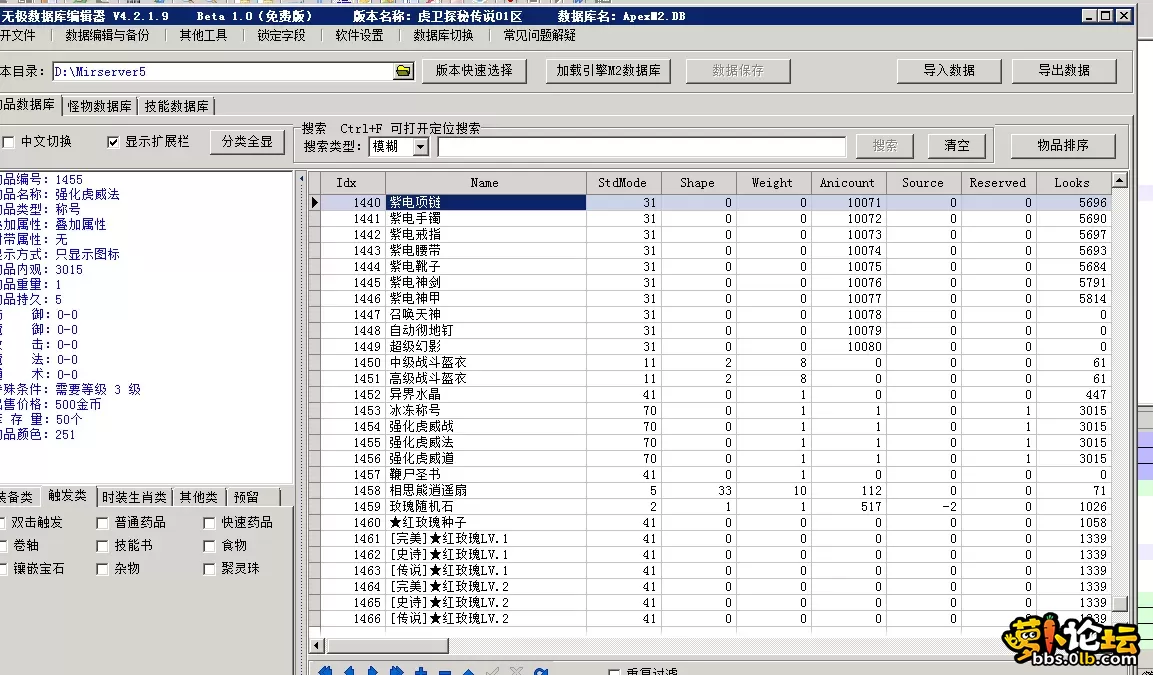Viewport: 1153px width, 675px height.
Task: Enable the 中文切换 checkbox
Action: (9, 141)
